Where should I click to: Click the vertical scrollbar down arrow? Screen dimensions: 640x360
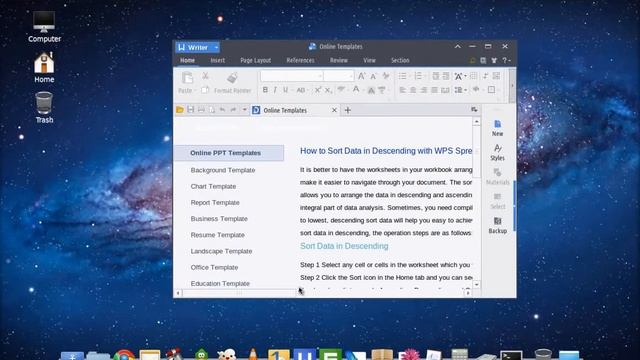click(x=476, y=284)
